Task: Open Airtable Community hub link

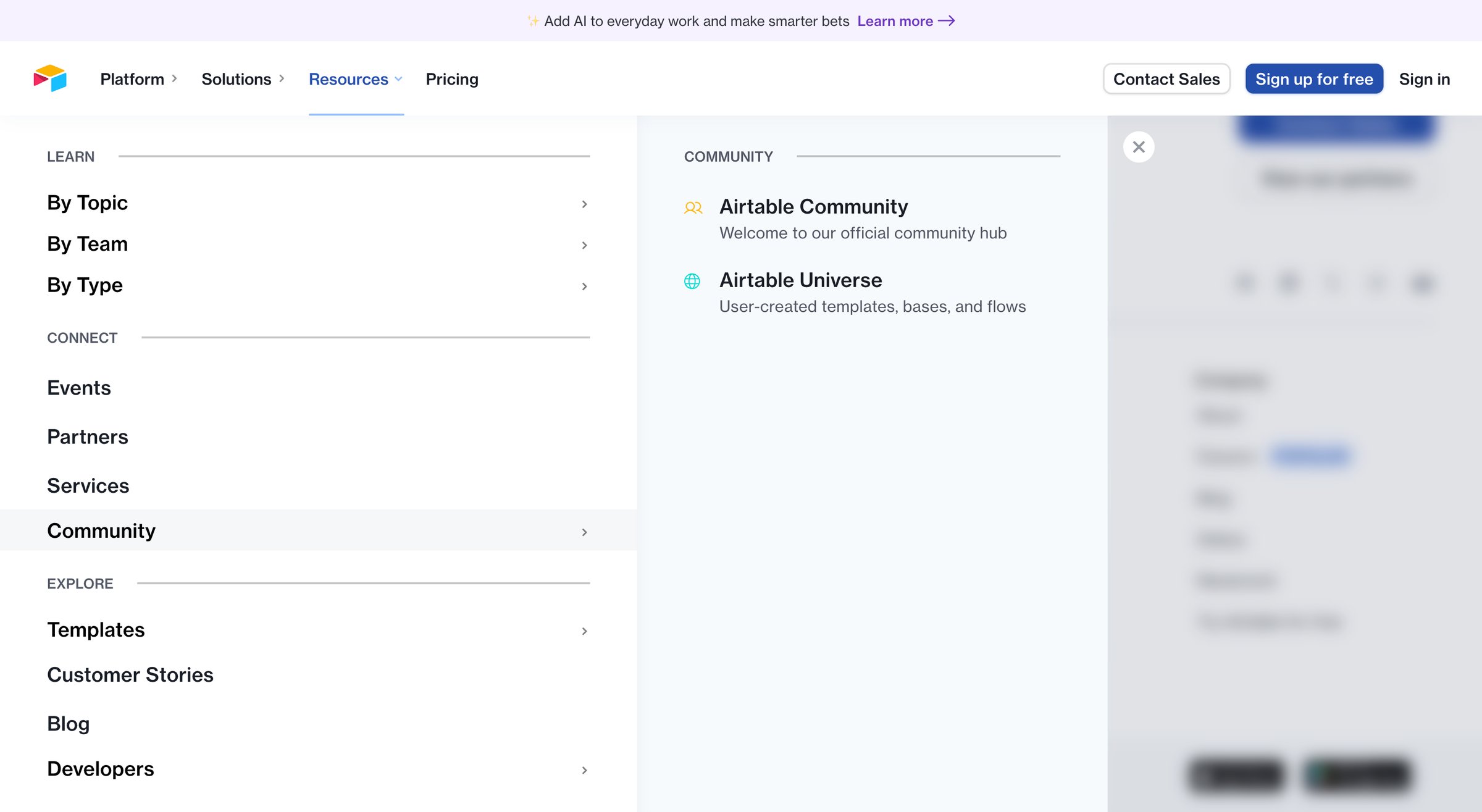Action: pyautogui.click(x=813, y=207)
